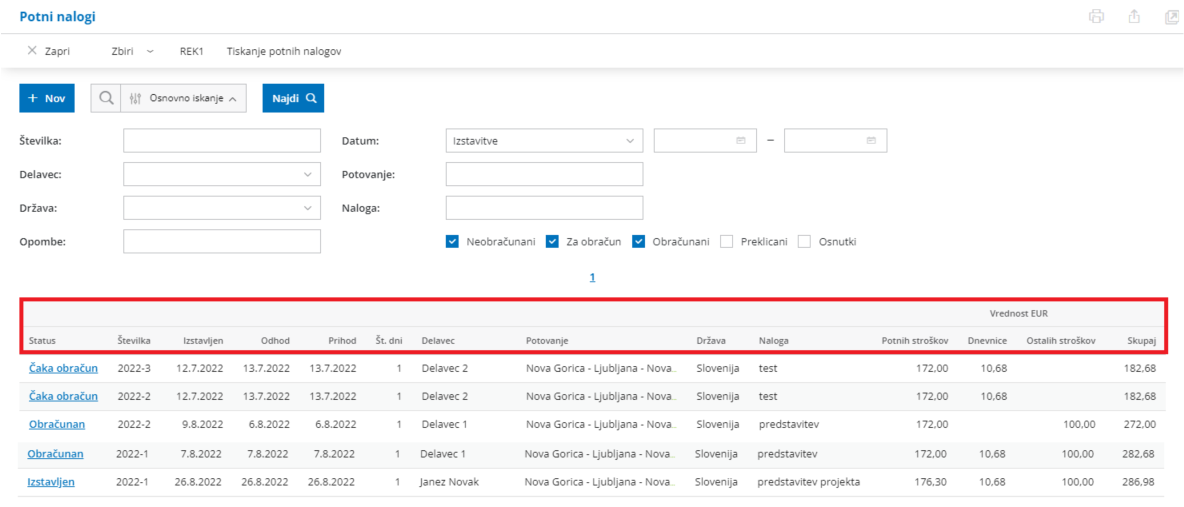Image resolution: width=1184 pixels, height=507 pixels.
Task: Click the filter sliders icon for Osnovno iskanje
Action: click(136, 98)
